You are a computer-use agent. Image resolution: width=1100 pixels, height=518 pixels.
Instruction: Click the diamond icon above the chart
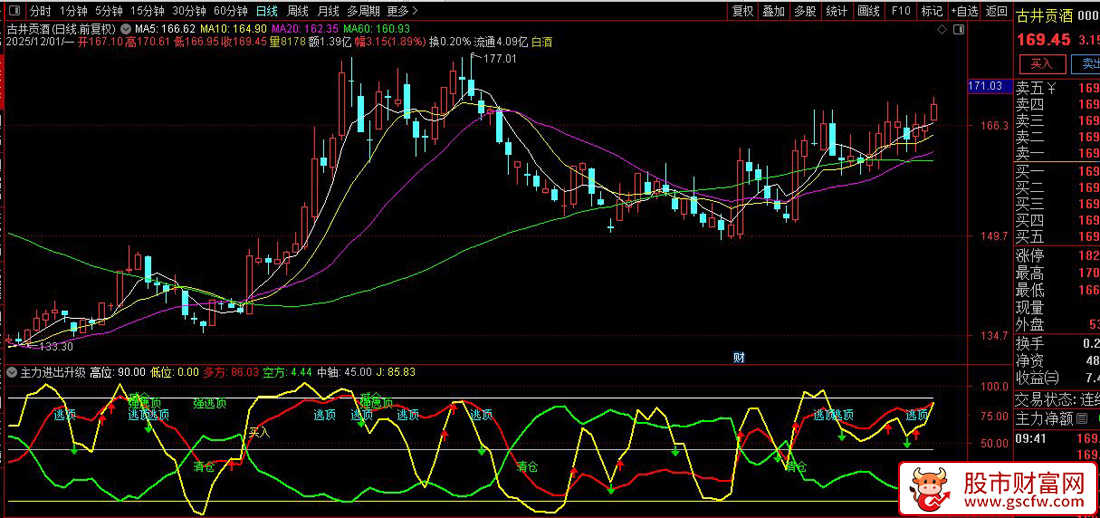coord(944,30)
